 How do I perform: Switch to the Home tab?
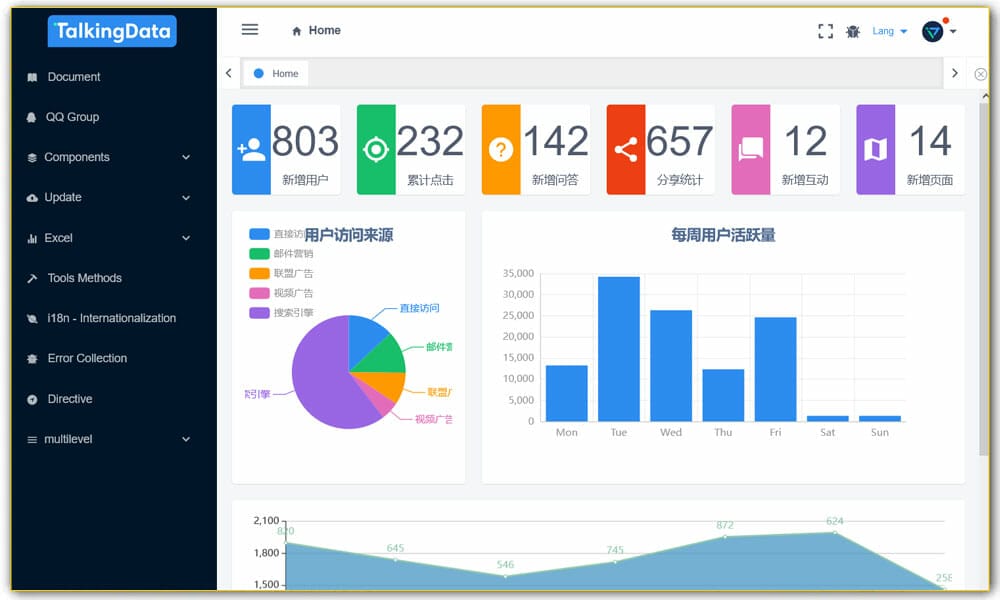[276, 73]
